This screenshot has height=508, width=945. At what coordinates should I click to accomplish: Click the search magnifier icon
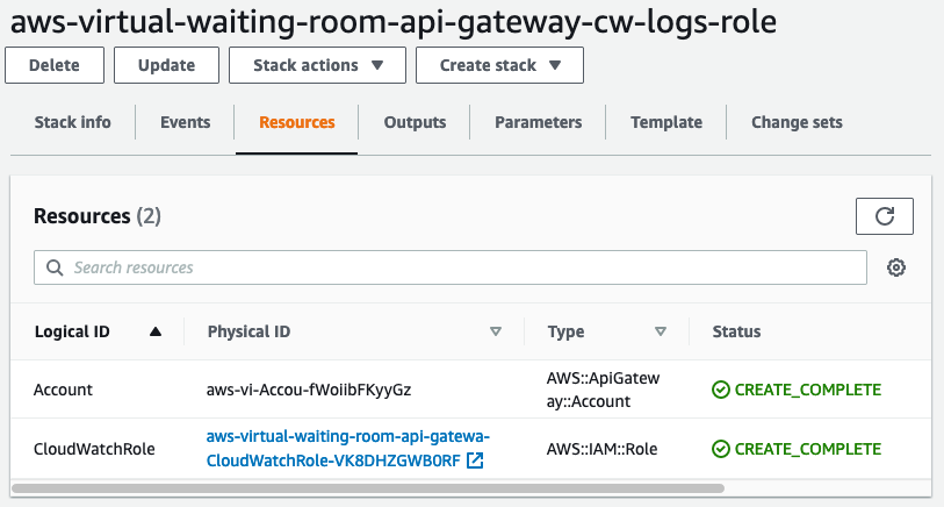pyautogui.click(x=54, y=268)
